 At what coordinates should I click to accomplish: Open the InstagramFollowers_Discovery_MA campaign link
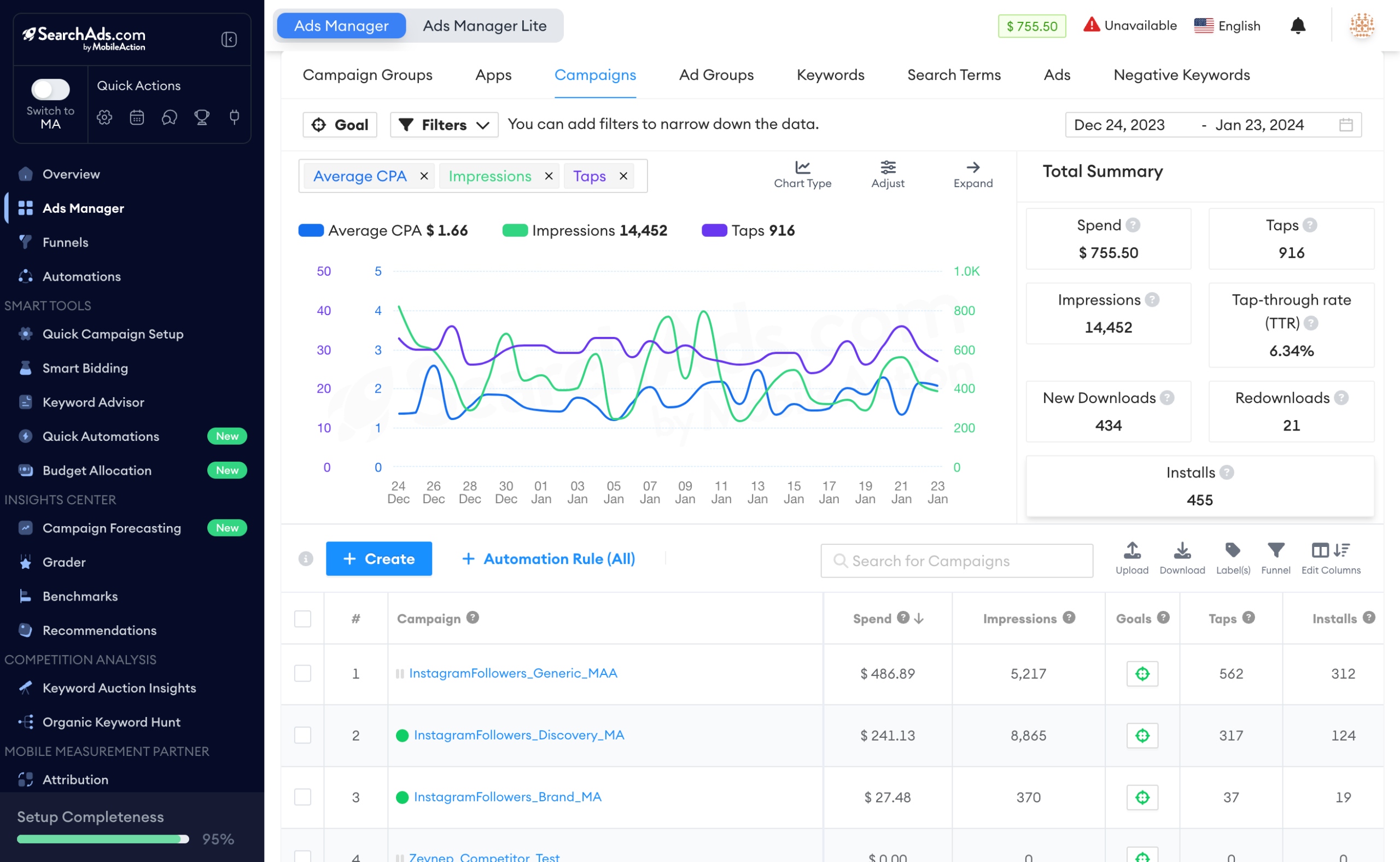(x=519, y=735)
